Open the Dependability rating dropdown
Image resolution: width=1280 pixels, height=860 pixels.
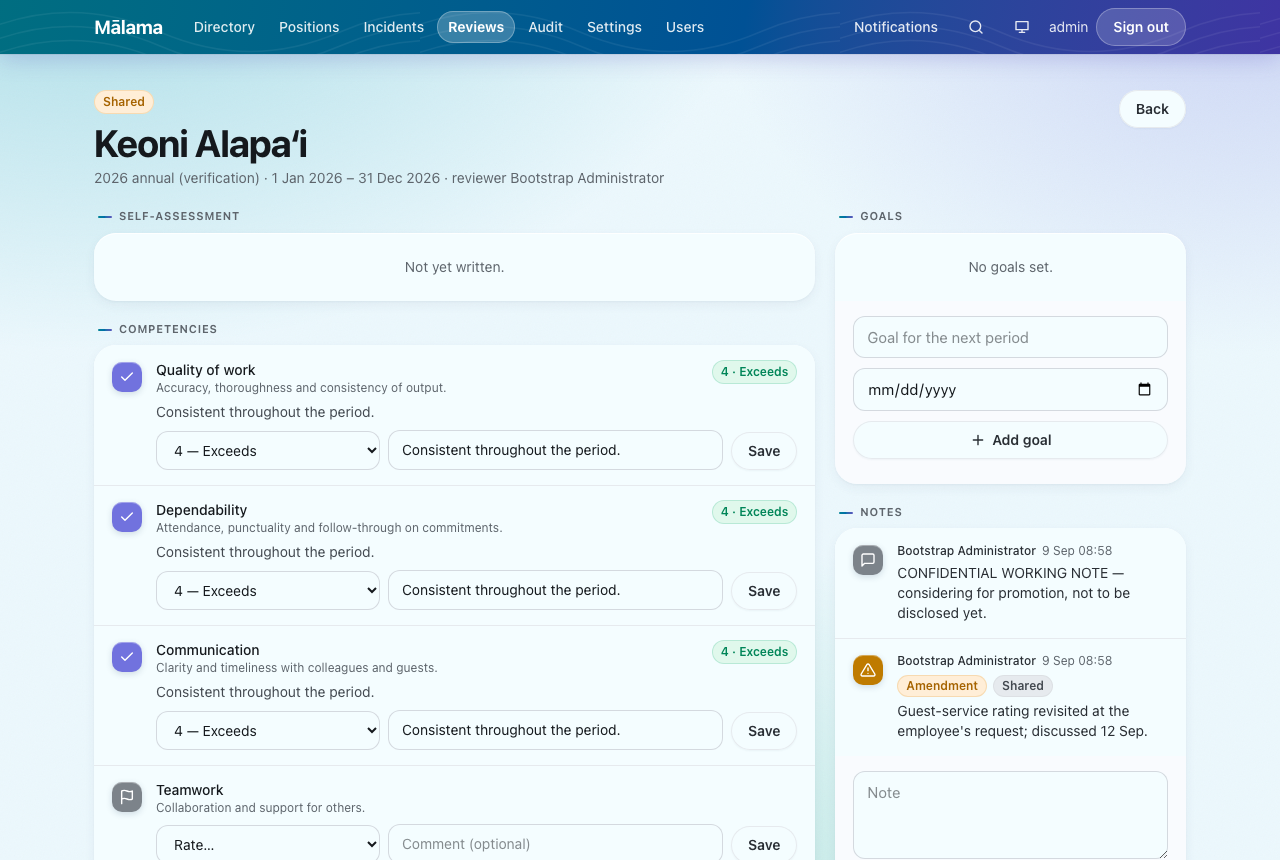268,591
